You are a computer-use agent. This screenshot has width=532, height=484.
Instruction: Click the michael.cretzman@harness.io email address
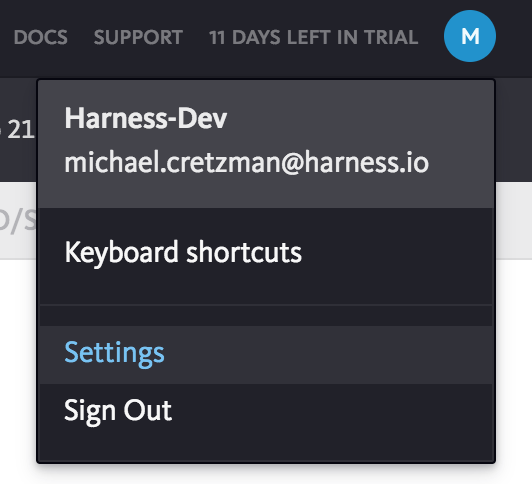247,163
